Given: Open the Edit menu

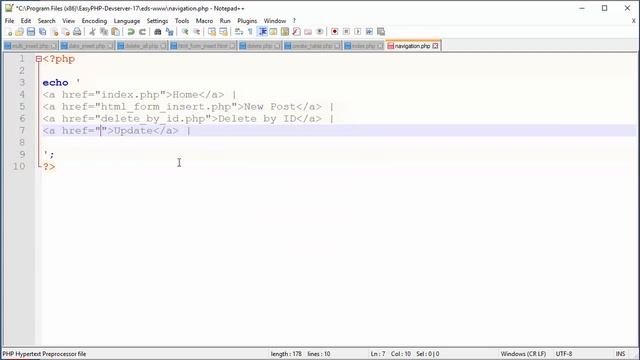Looking at the screenshot, I should pyautogui.click(x=26, y=20).
